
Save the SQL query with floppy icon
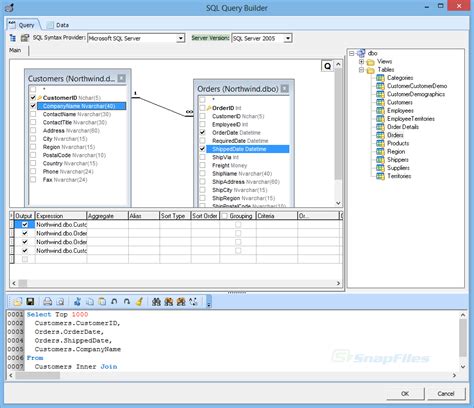[30, 302]
